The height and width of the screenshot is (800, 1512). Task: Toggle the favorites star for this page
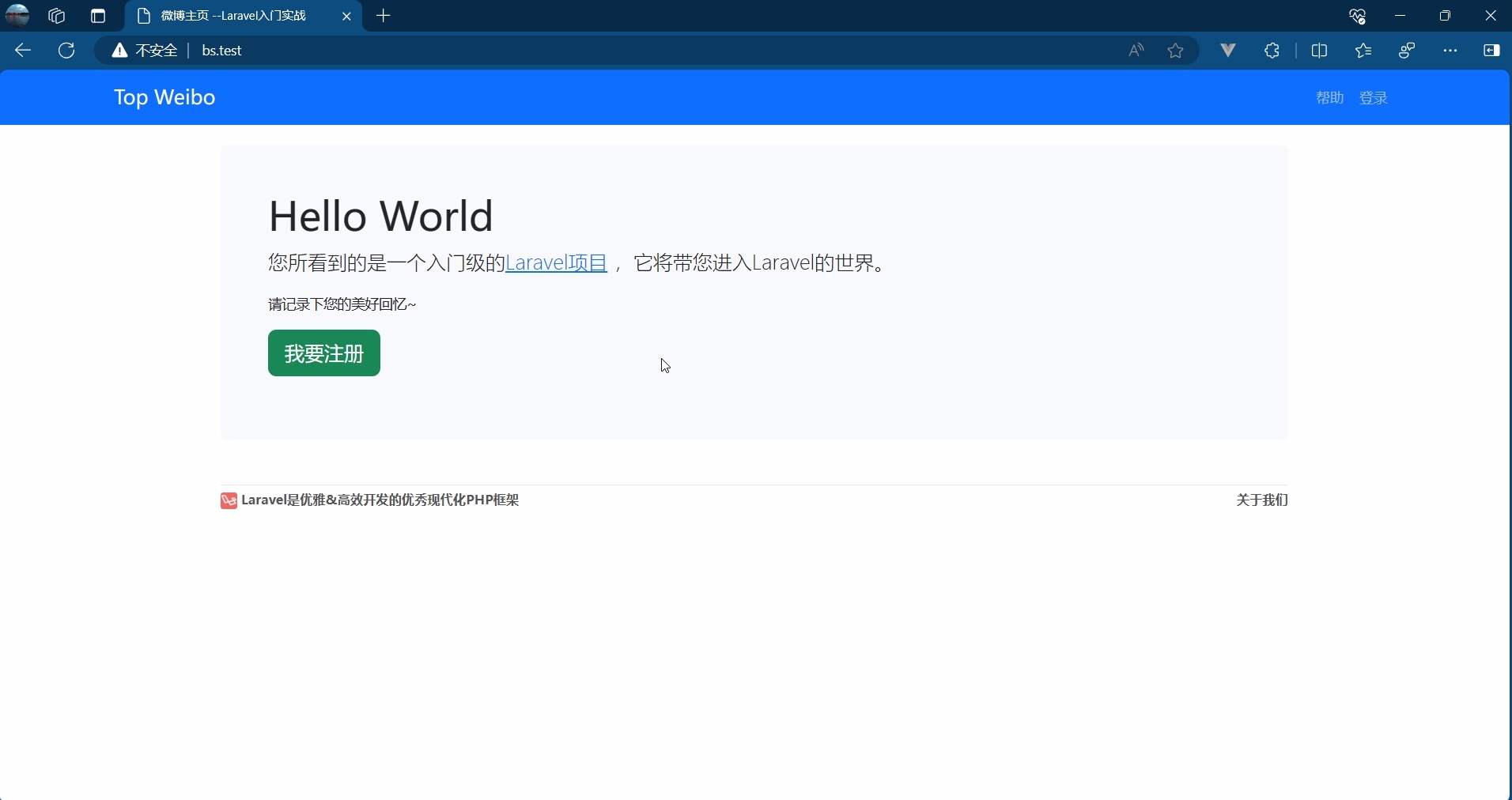[x=1177, y=51]
